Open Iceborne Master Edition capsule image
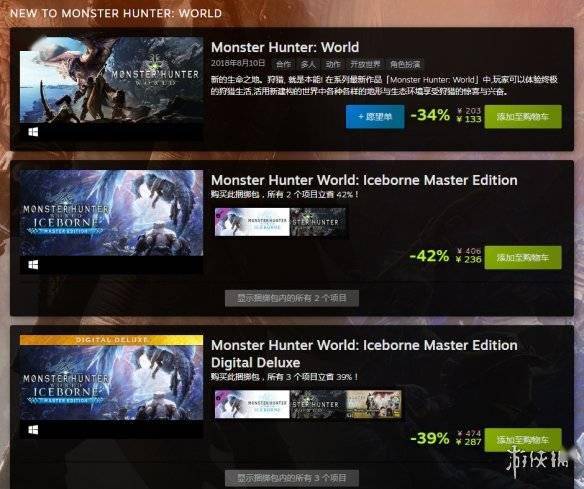This screenshot has height=489, width=584. (x=111, y=213)
